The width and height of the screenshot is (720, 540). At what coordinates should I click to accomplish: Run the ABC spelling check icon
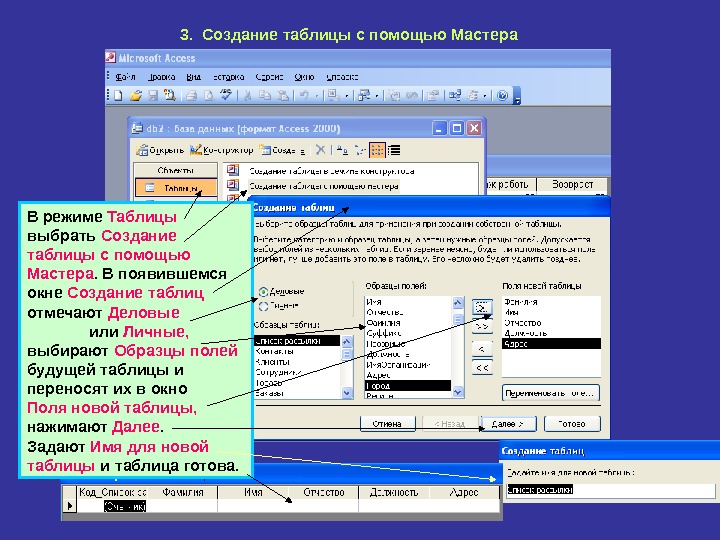225,95
